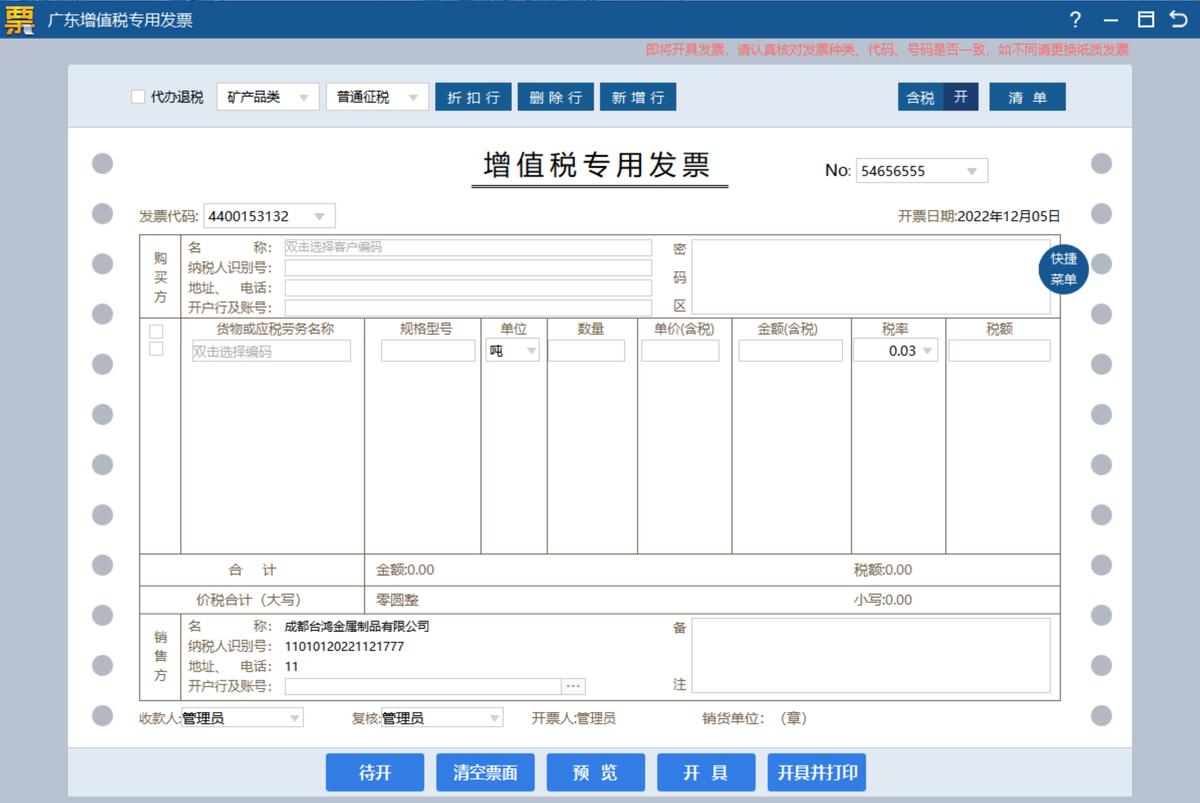1200x803 pixels.
Task: Toggle the 含税 开 switch
Action: pos(937,97)
